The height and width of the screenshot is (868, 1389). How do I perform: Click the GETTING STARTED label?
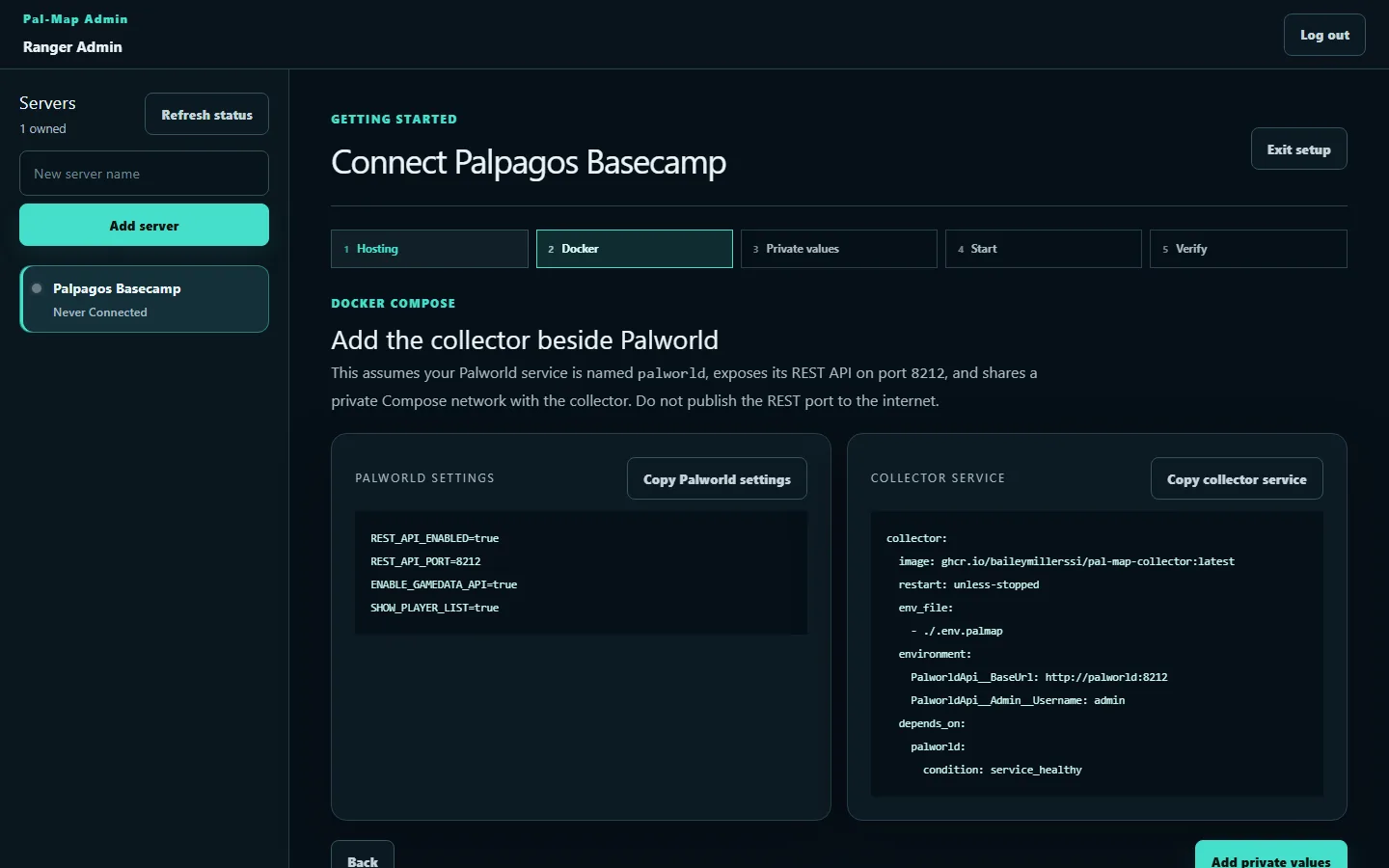point(394,119)
